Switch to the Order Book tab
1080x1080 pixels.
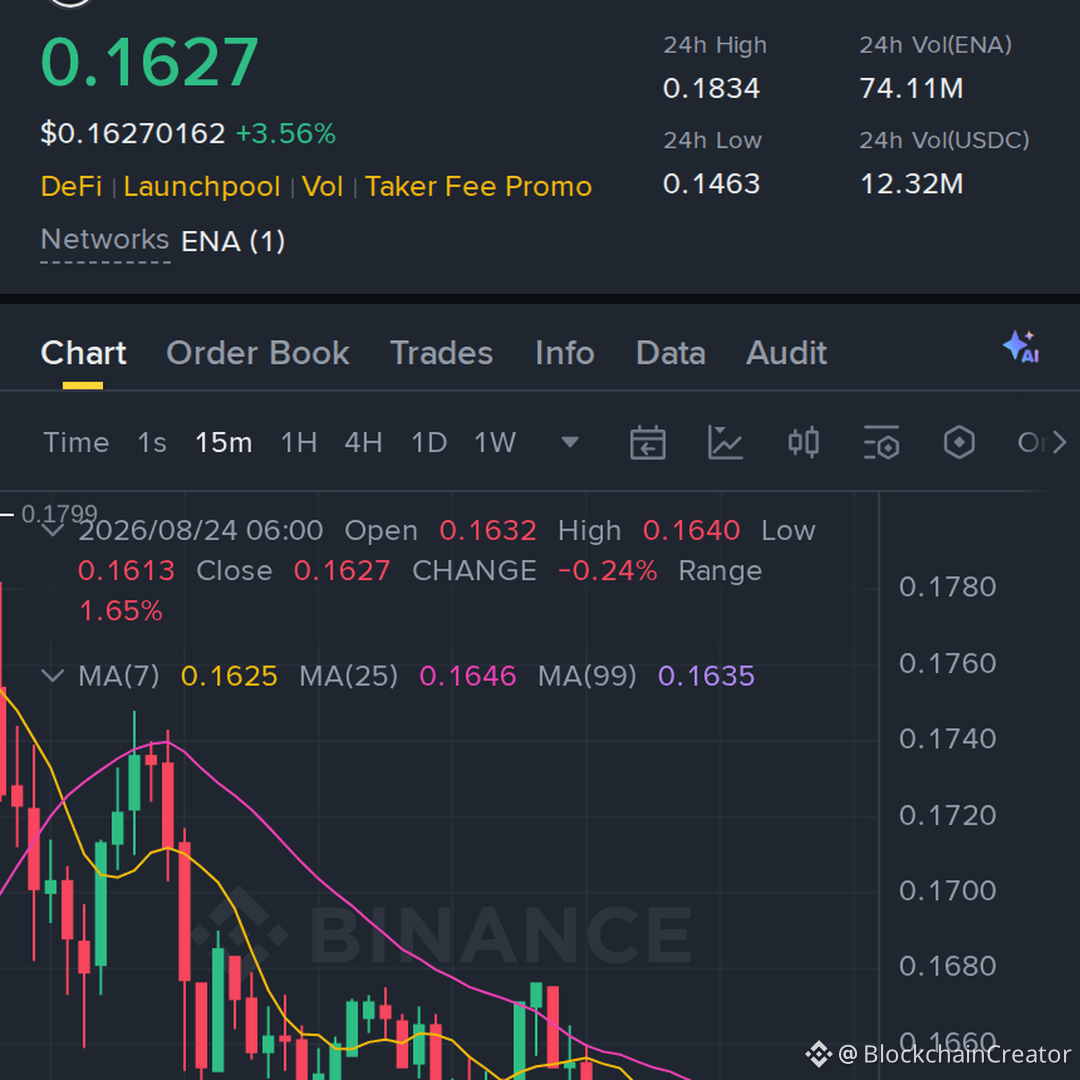[x=258, y=353]
